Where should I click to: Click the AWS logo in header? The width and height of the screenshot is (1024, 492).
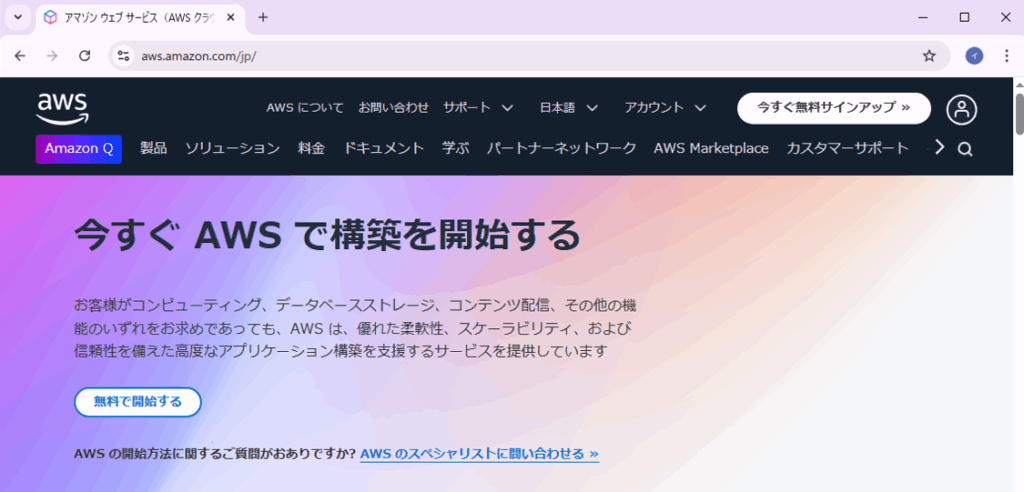click(x=63, y=106)
